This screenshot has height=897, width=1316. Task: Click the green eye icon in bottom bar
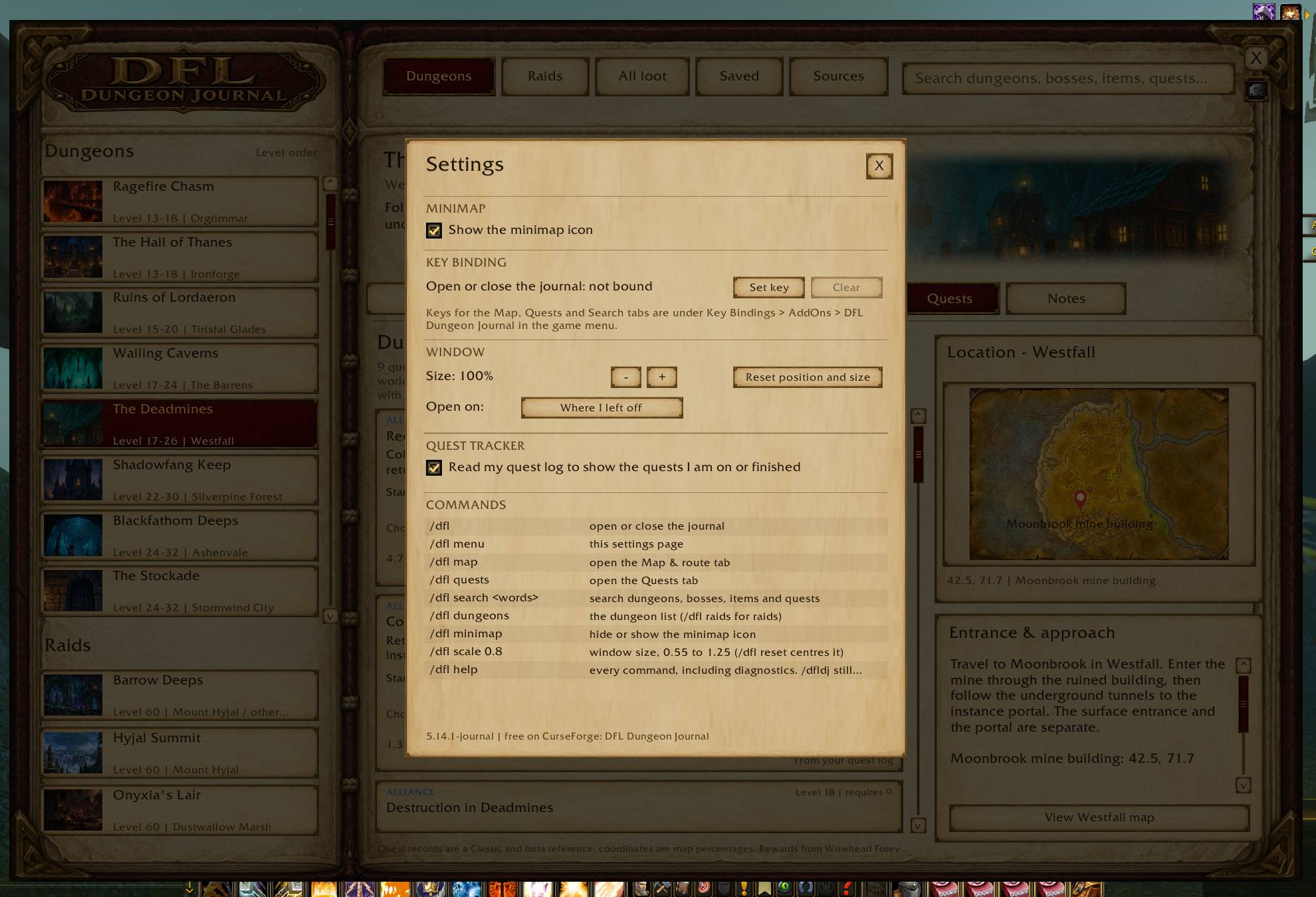click(x=785, y=888)
